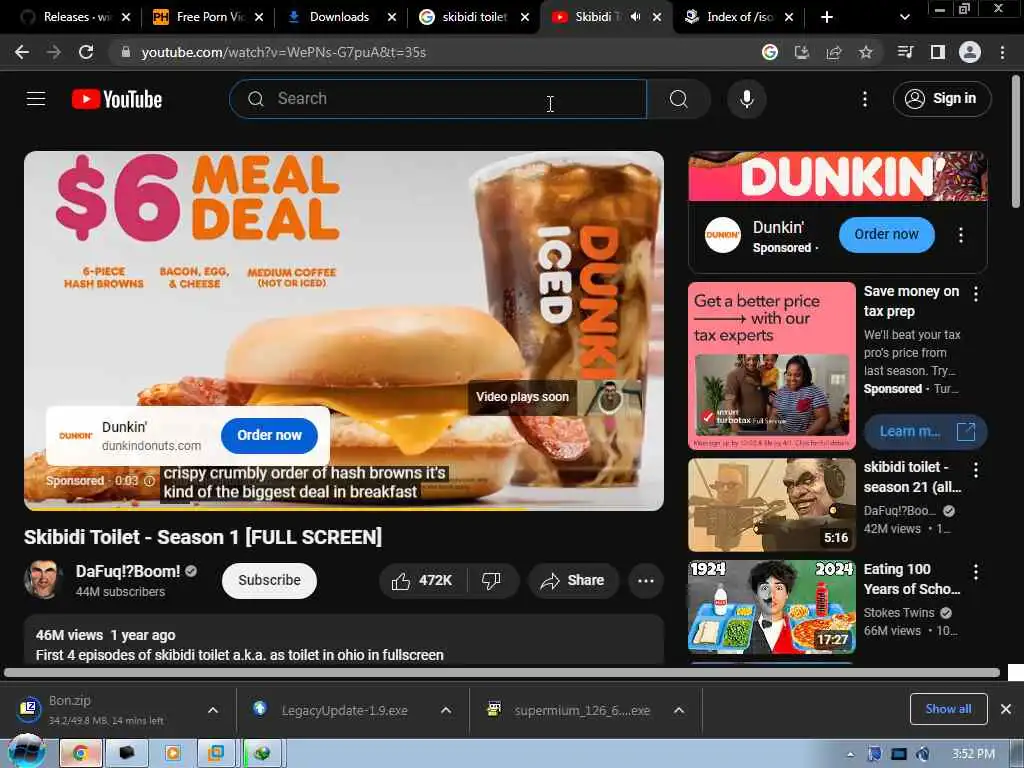
Task: Click Learn more on tax prep ad
Action: coord(925,432)
